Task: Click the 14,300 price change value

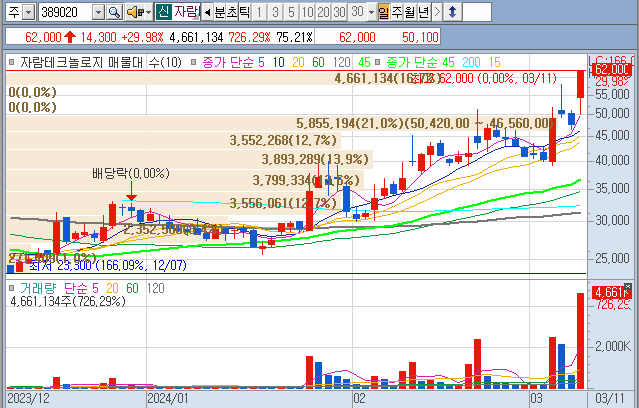Action: (x=98, y=37)
